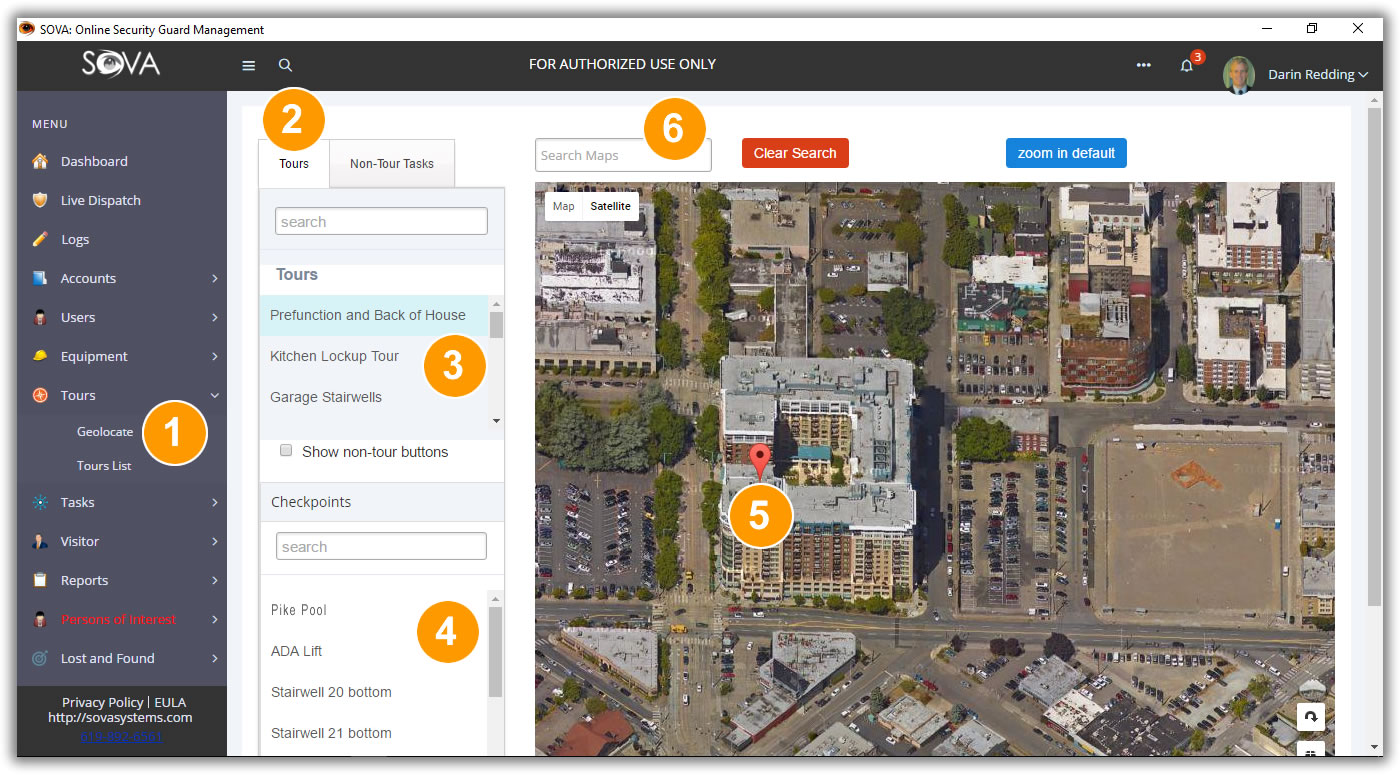Click the Tours compass icon
The width and height of the screenshot is (1400, 775).
pos(40,395)
